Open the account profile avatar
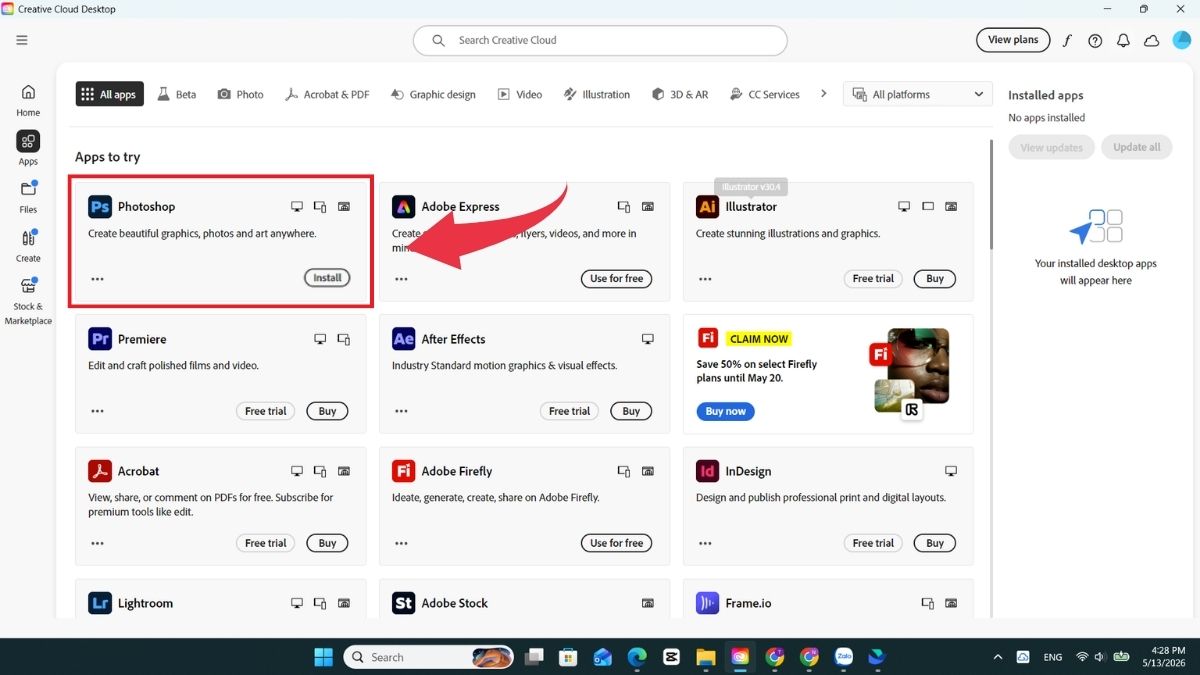Image resolution: width=1200 pixels, height=675 pixels. point(1180,40)
